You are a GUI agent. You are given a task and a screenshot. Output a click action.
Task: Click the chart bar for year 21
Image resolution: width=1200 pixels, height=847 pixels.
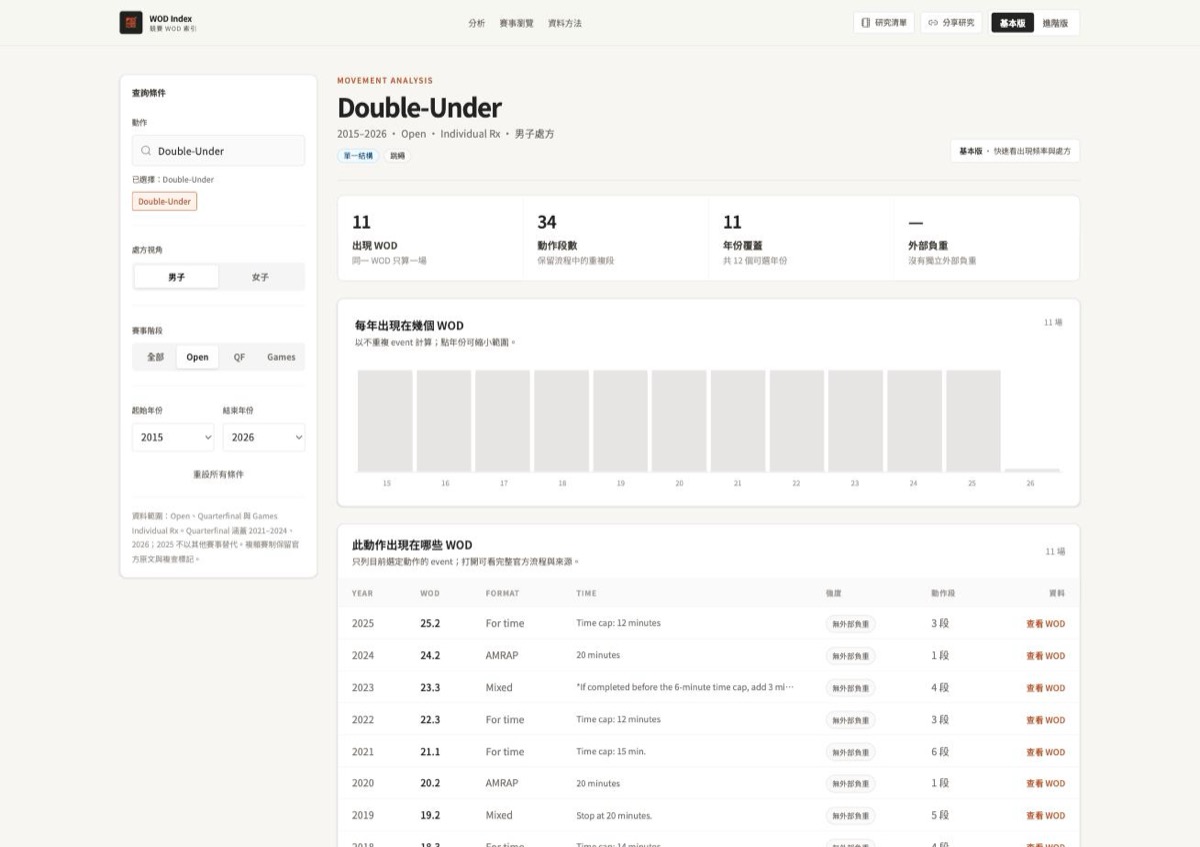coord(738,421)
